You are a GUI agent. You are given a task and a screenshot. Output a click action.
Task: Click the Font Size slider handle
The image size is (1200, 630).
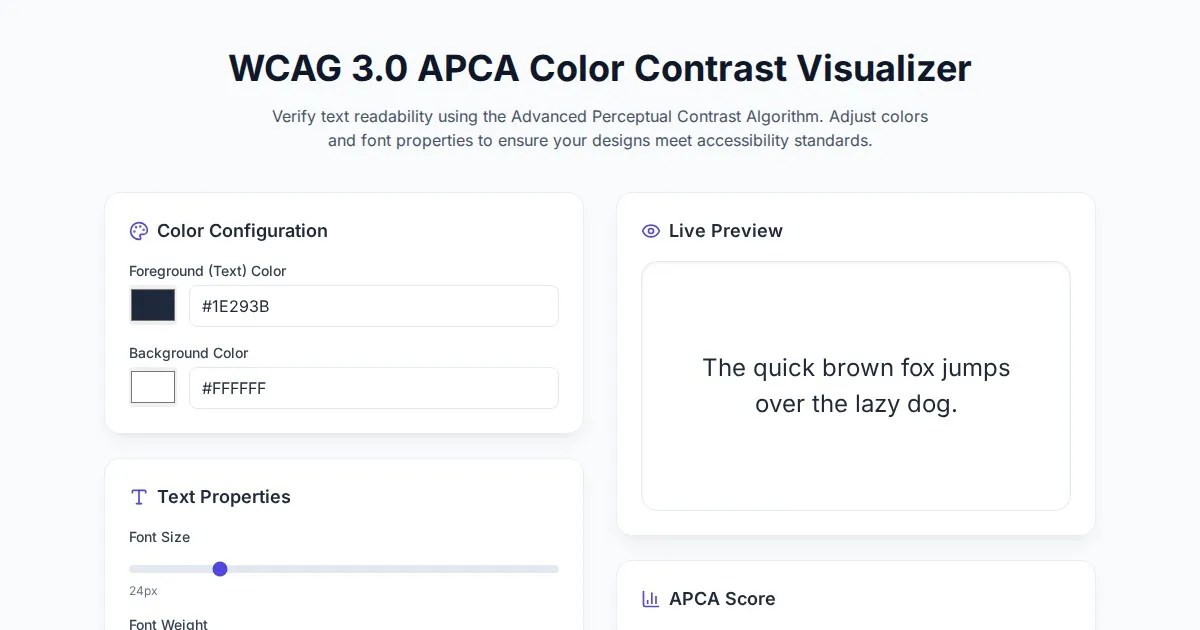tap(220, 569)
